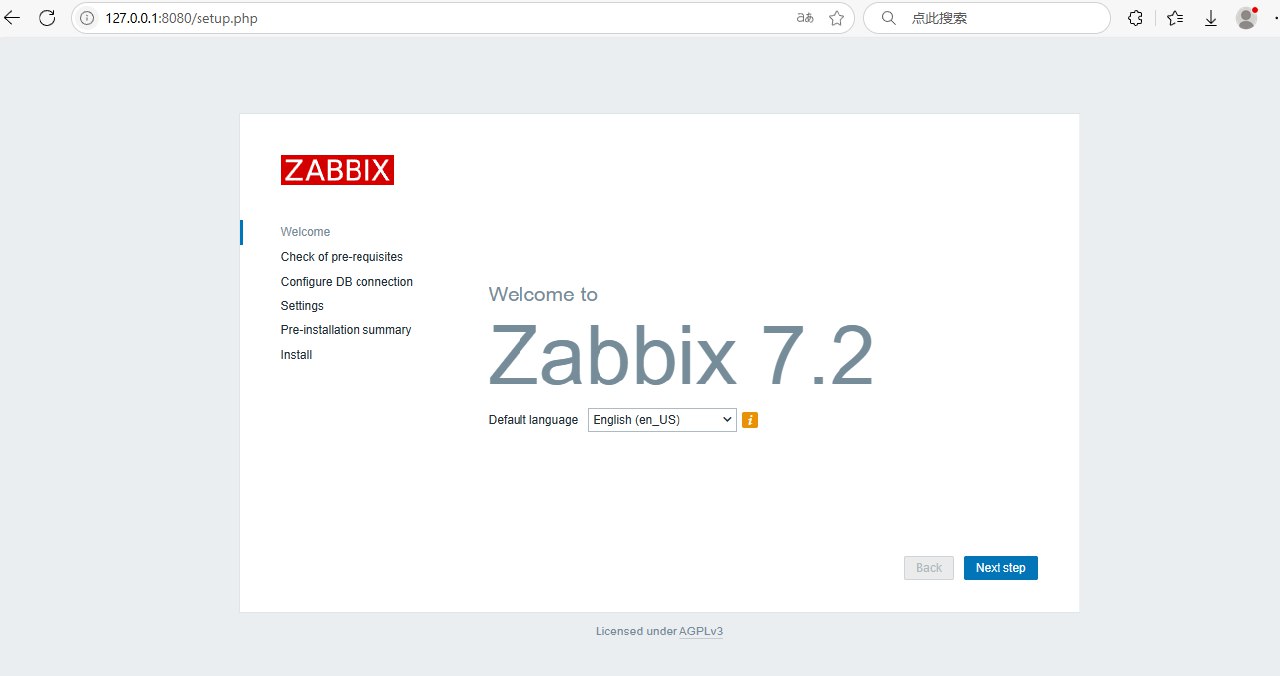Select the Check of pre-requisites step
Screen dimensions: 1280x676
point(342,257)
